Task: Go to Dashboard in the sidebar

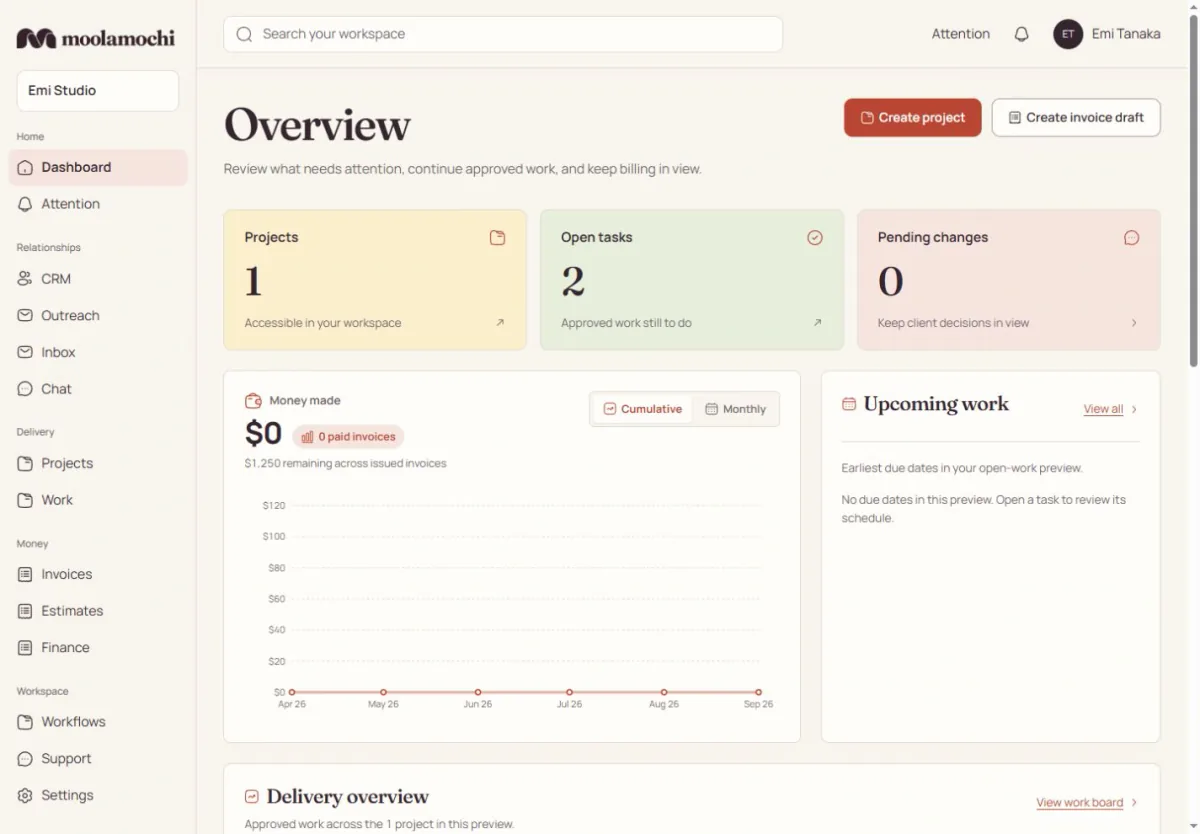Action: click(x=98, y=168)
